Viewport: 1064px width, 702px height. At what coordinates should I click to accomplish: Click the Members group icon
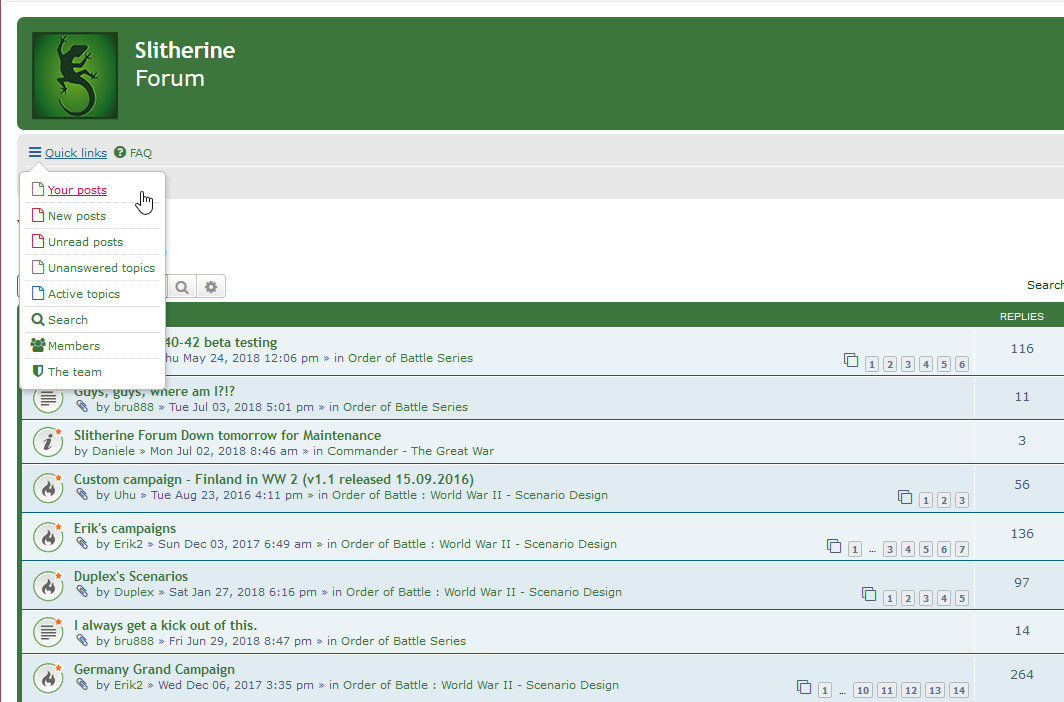tap(38, 345)
